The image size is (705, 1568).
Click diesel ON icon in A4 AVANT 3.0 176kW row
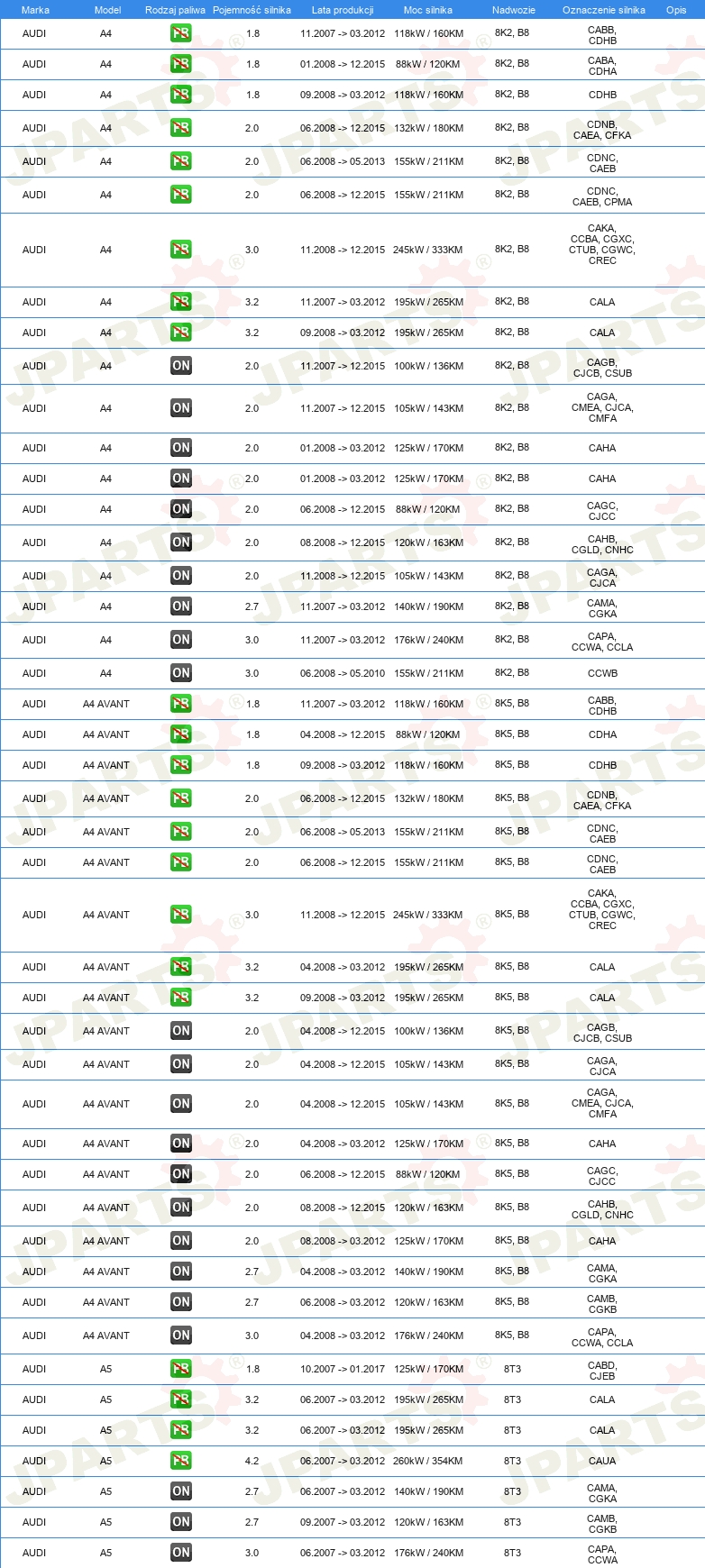181,1336
